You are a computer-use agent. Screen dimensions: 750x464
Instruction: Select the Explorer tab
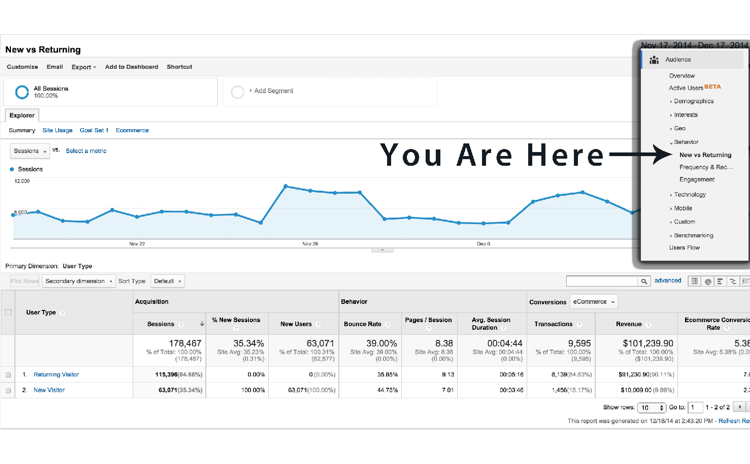pos(22,115)
